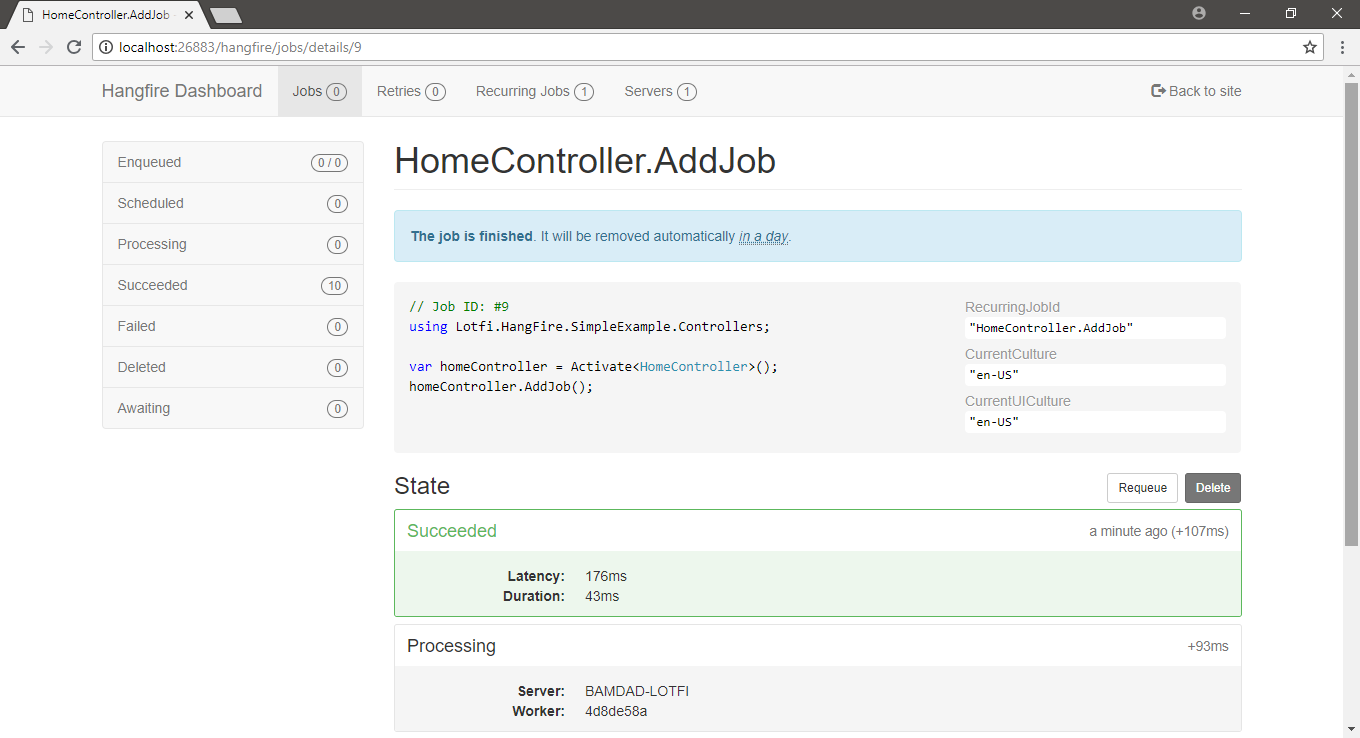The width and height of the screenshot is (1360, 738).
Task: Click the HomeController.AddJob page heading
Action: pos(585,161)
